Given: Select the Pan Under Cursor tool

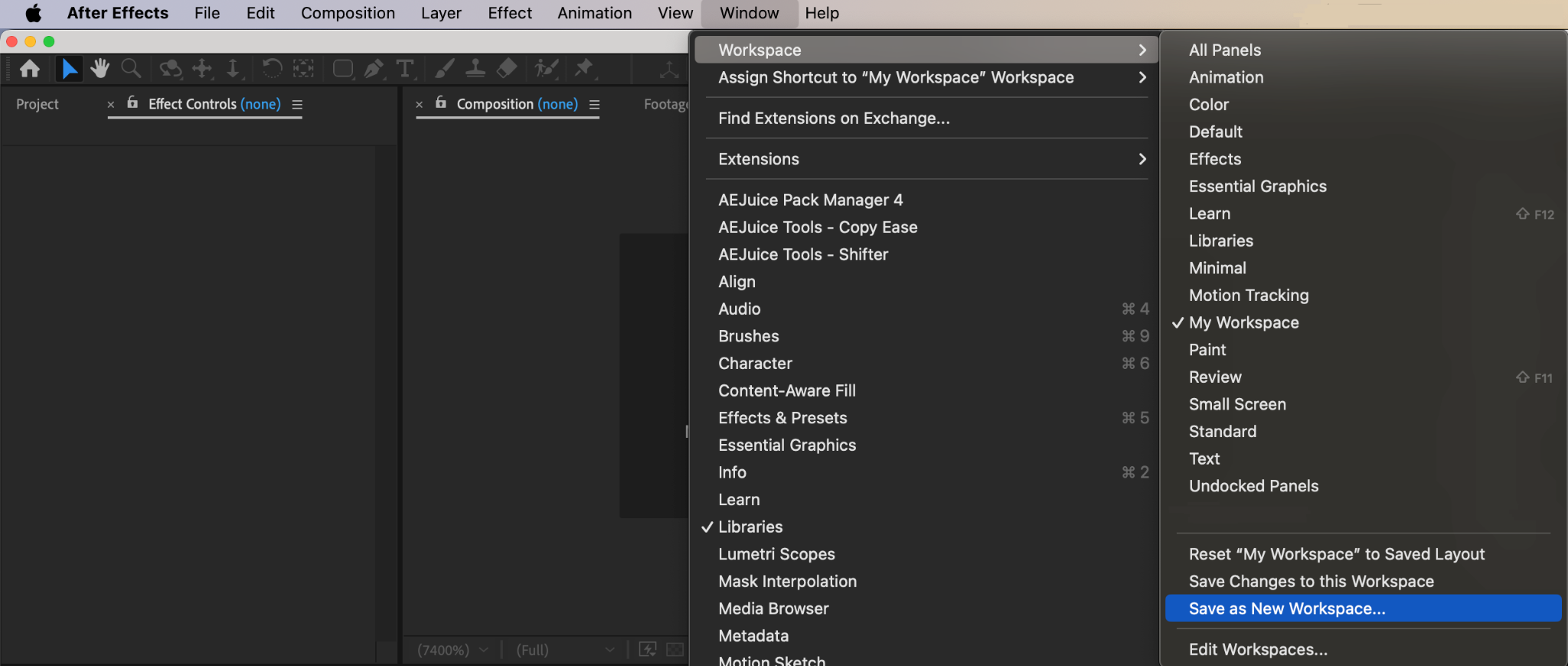Looking at the screenshot, I should 202,69.
